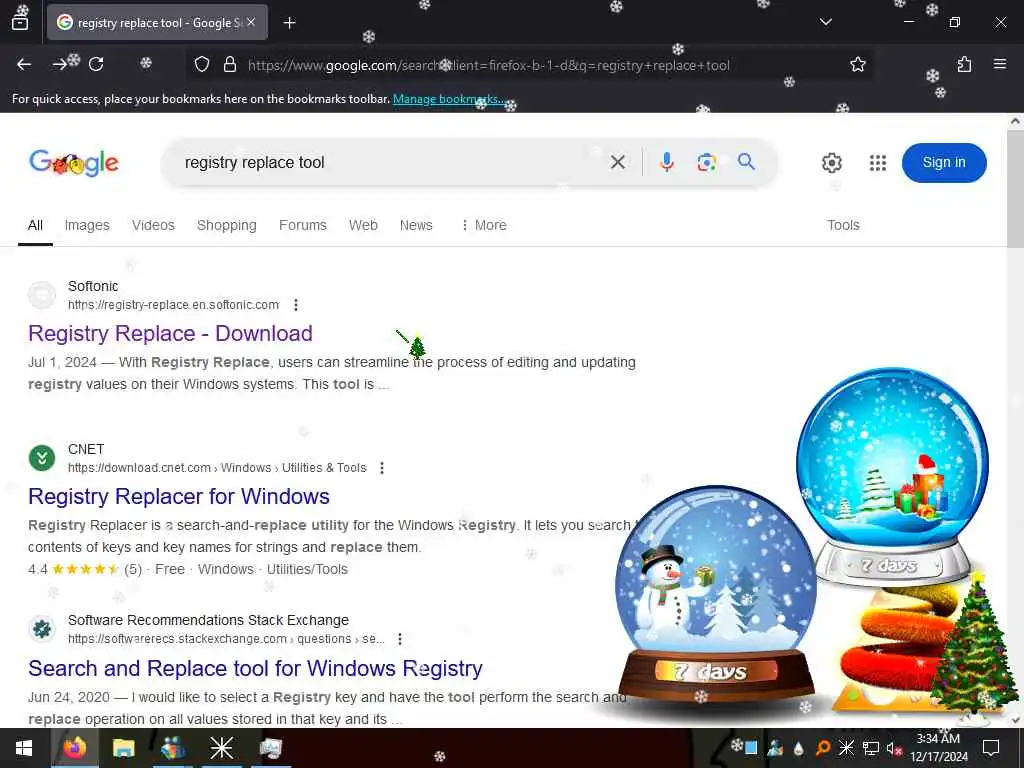1024x768 pixels.
Task: Open the taskbar clock and date
Action: (x=938, y=748)
